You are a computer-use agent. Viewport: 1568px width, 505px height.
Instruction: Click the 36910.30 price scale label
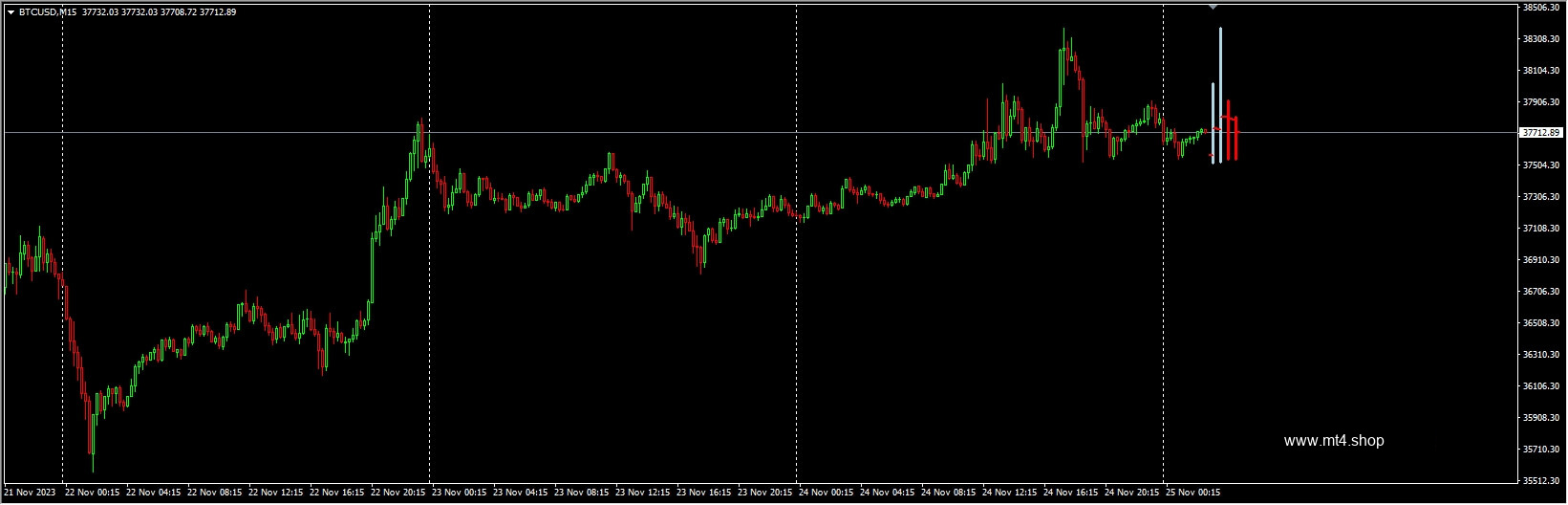point(1541,260)
